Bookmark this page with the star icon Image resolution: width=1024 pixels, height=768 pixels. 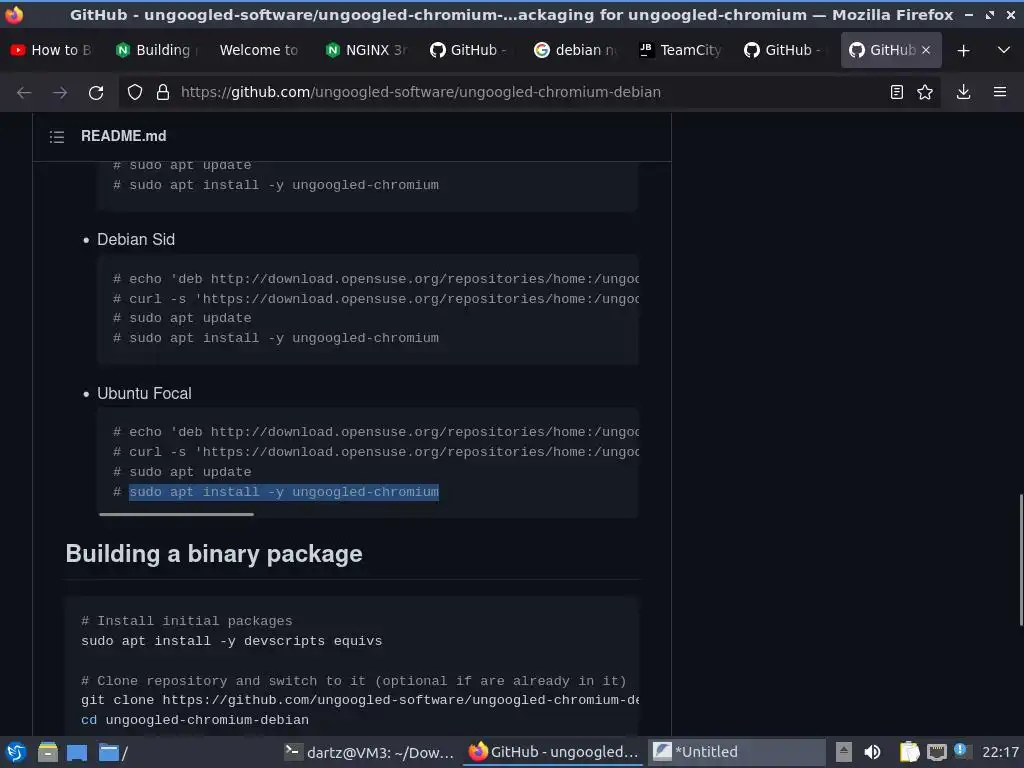(925, 92)
